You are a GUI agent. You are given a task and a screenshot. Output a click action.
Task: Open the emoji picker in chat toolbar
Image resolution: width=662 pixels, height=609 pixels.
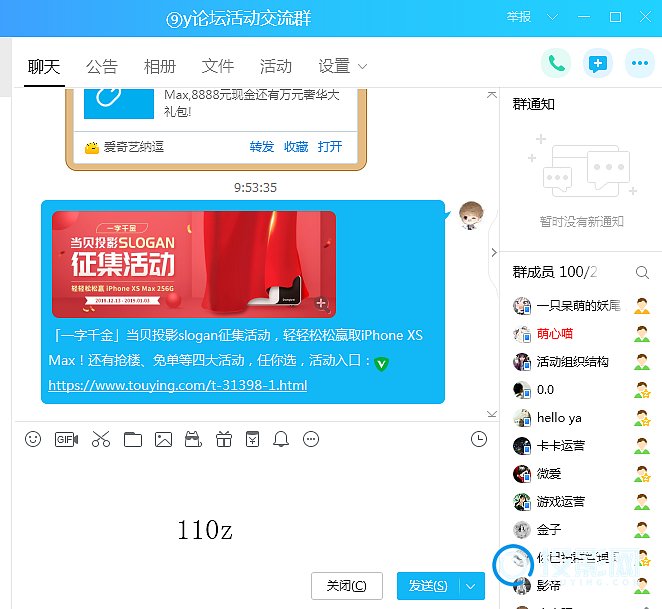click(x=33, y=439)
